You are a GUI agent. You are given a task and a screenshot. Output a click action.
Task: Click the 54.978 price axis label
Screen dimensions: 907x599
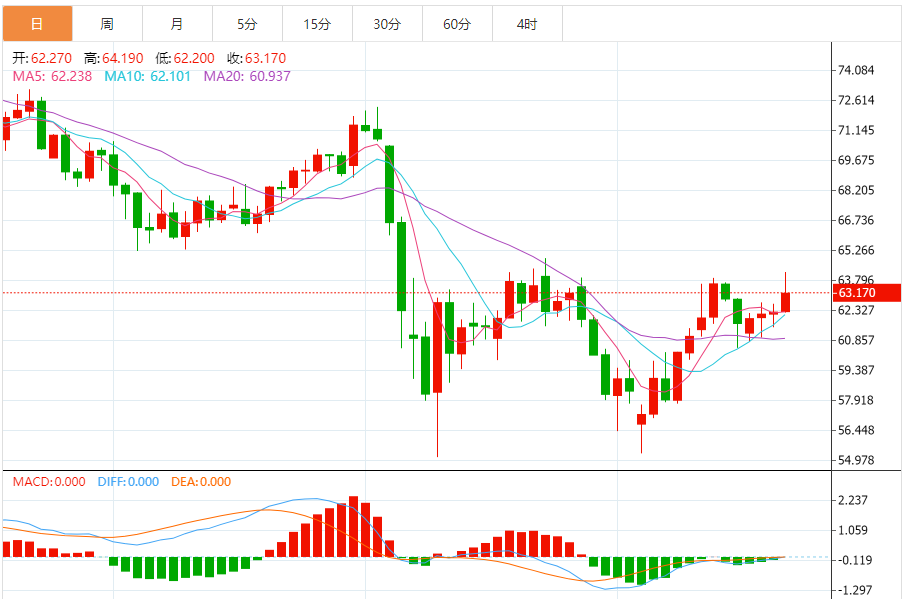[856, 460]
